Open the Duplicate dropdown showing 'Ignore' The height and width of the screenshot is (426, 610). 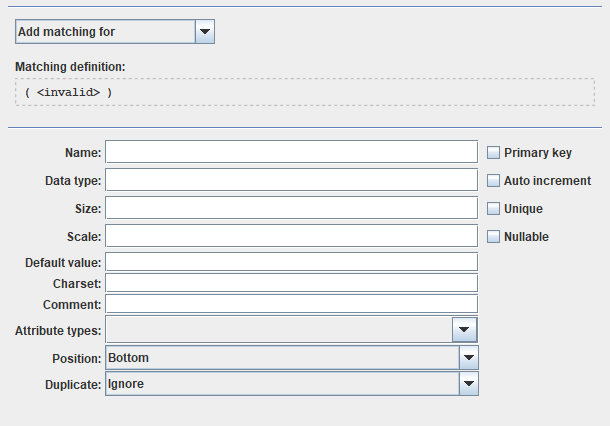pyautogui.click(x=282, y=383)
